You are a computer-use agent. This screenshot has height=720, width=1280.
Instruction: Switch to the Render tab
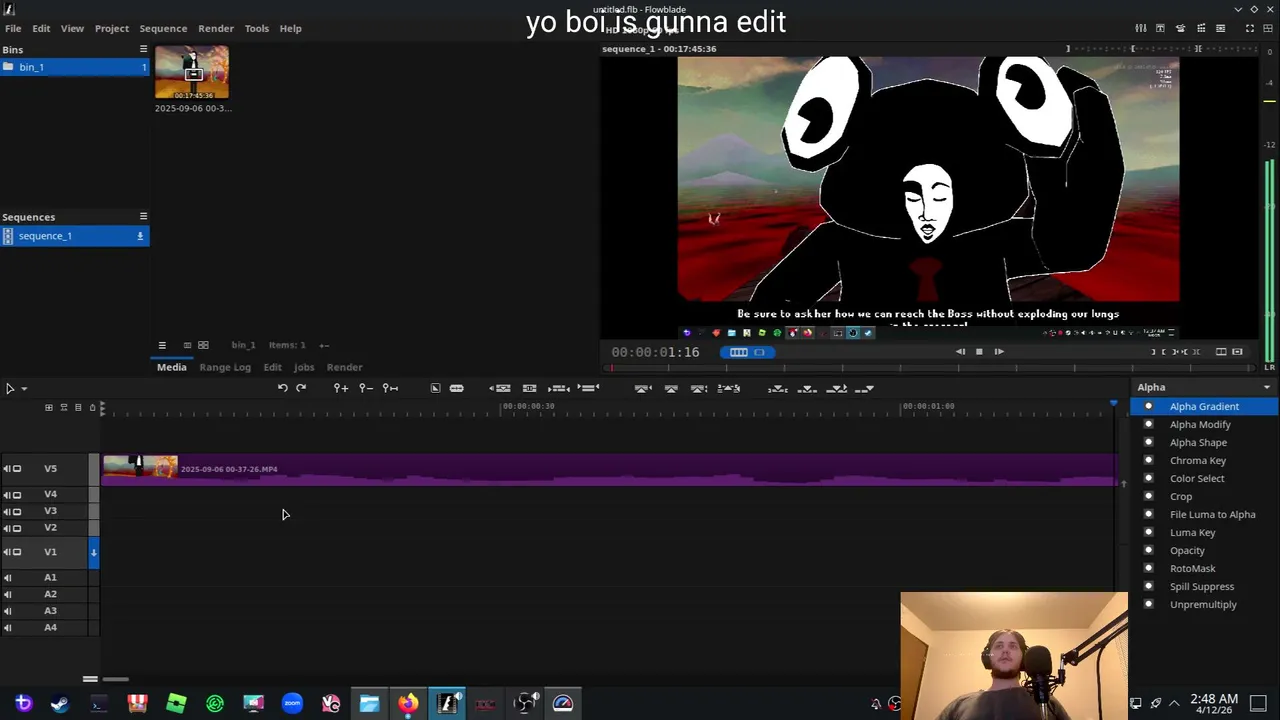pos(345,367)
